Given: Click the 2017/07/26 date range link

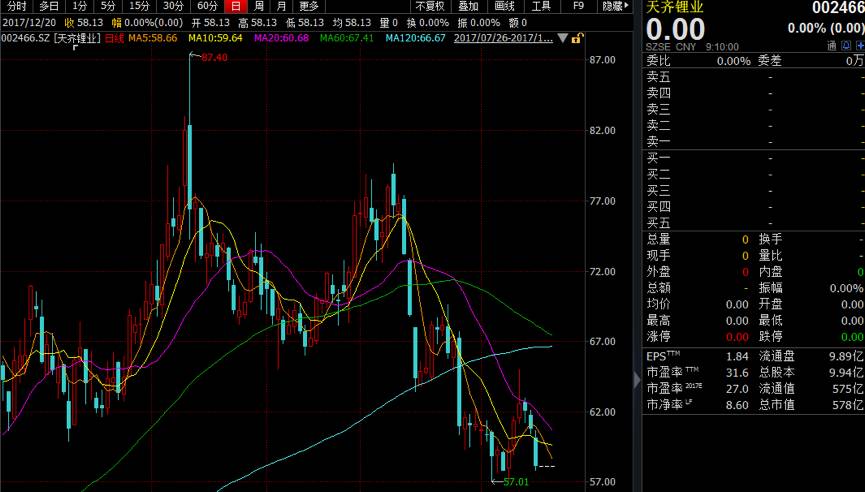Looking at the screenshot, I should [503, 39].
